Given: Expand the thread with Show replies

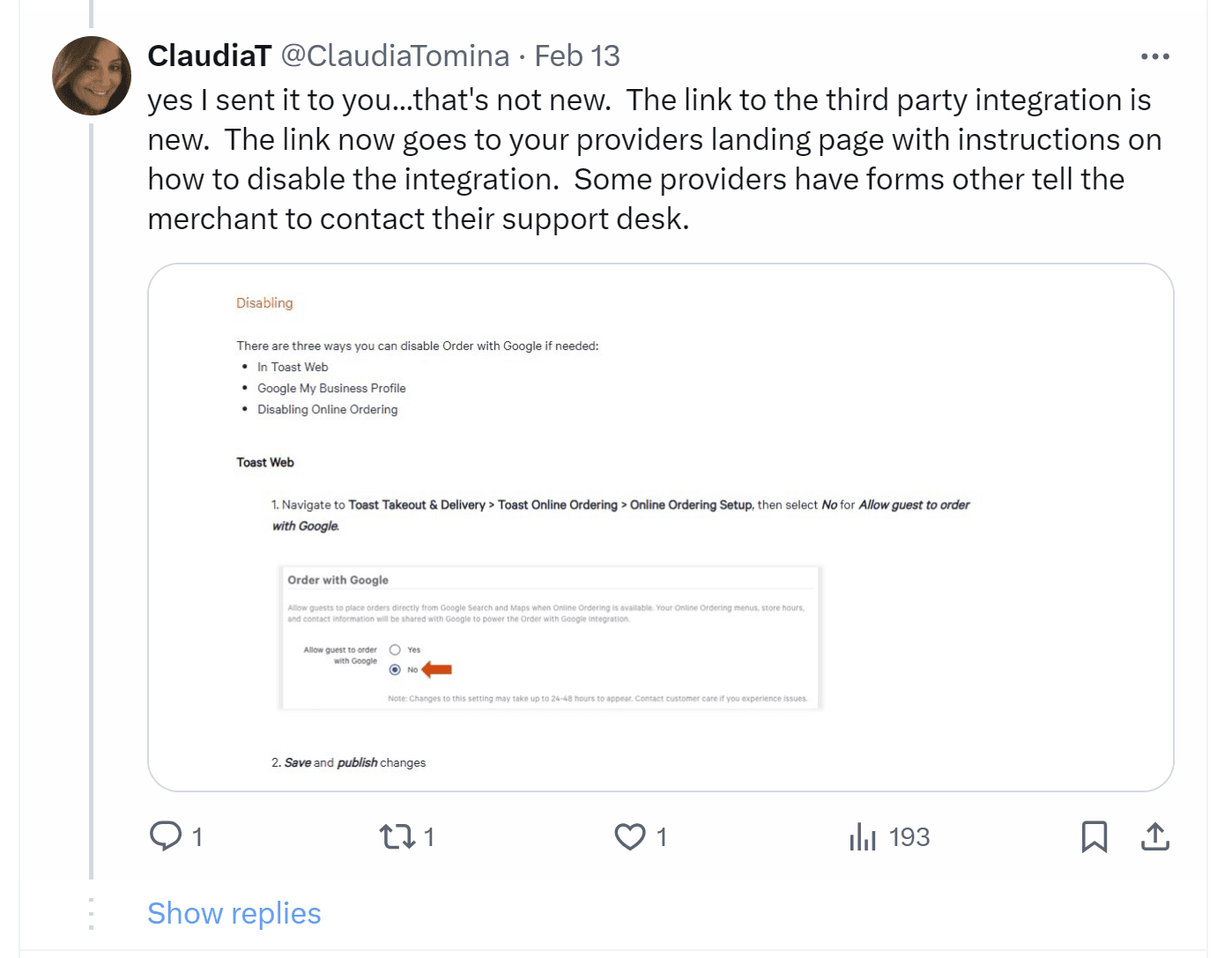Looking at the screenshot, I should point(234,913).
